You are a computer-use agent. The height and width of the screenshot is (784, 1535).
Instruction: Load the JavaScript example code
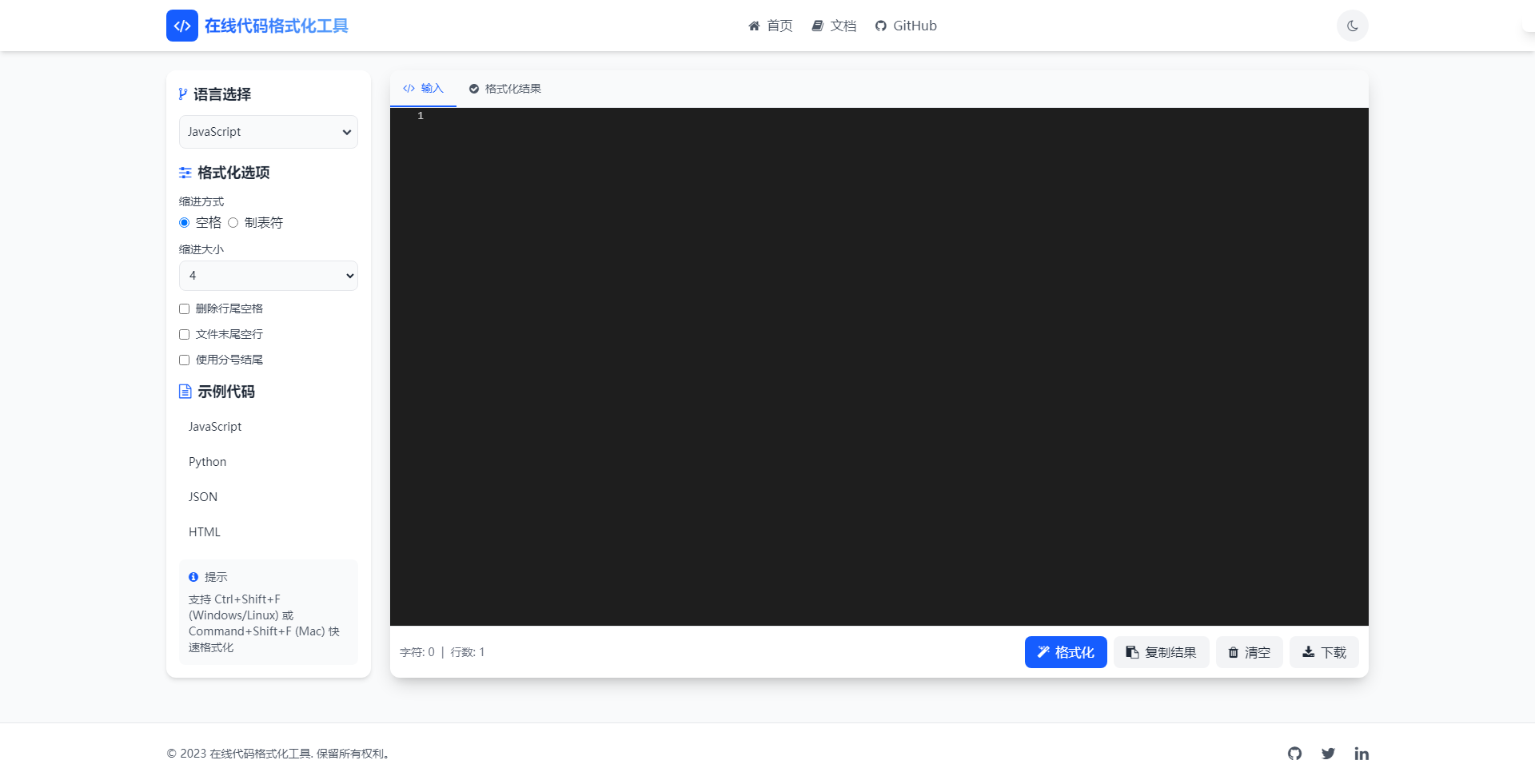tap(269, 427)
